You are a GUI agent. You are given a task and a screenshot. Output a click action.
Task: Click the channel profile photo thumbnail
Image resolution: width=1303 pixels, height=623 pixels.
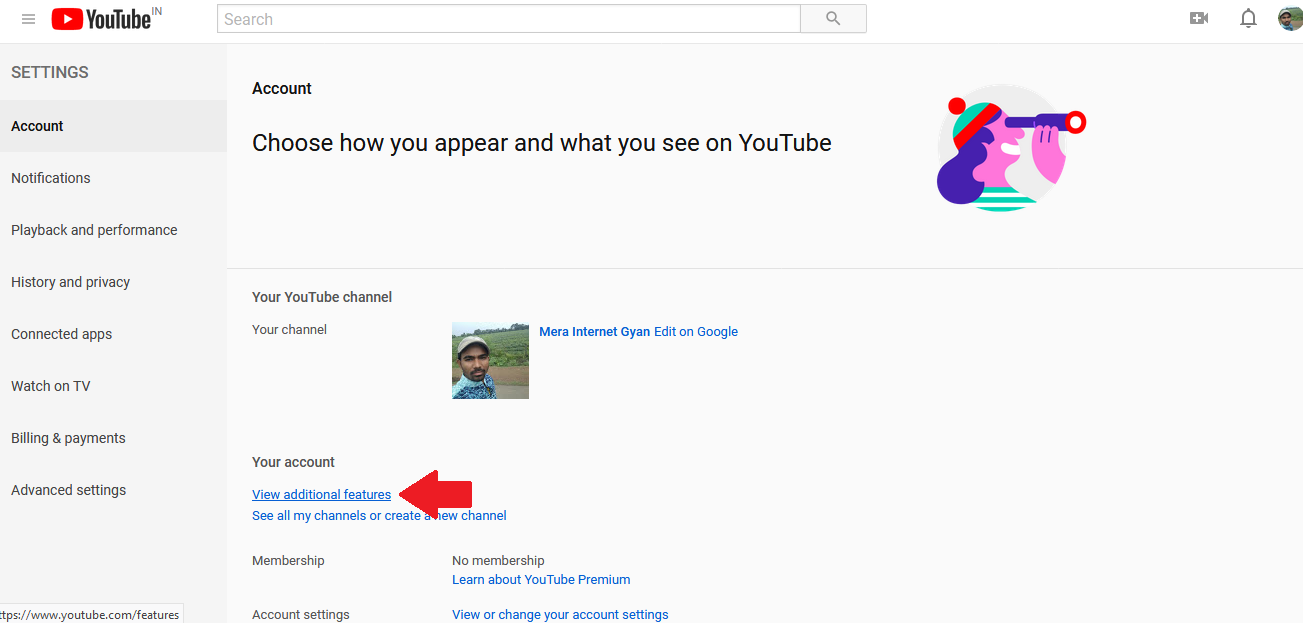pos(490,361)
